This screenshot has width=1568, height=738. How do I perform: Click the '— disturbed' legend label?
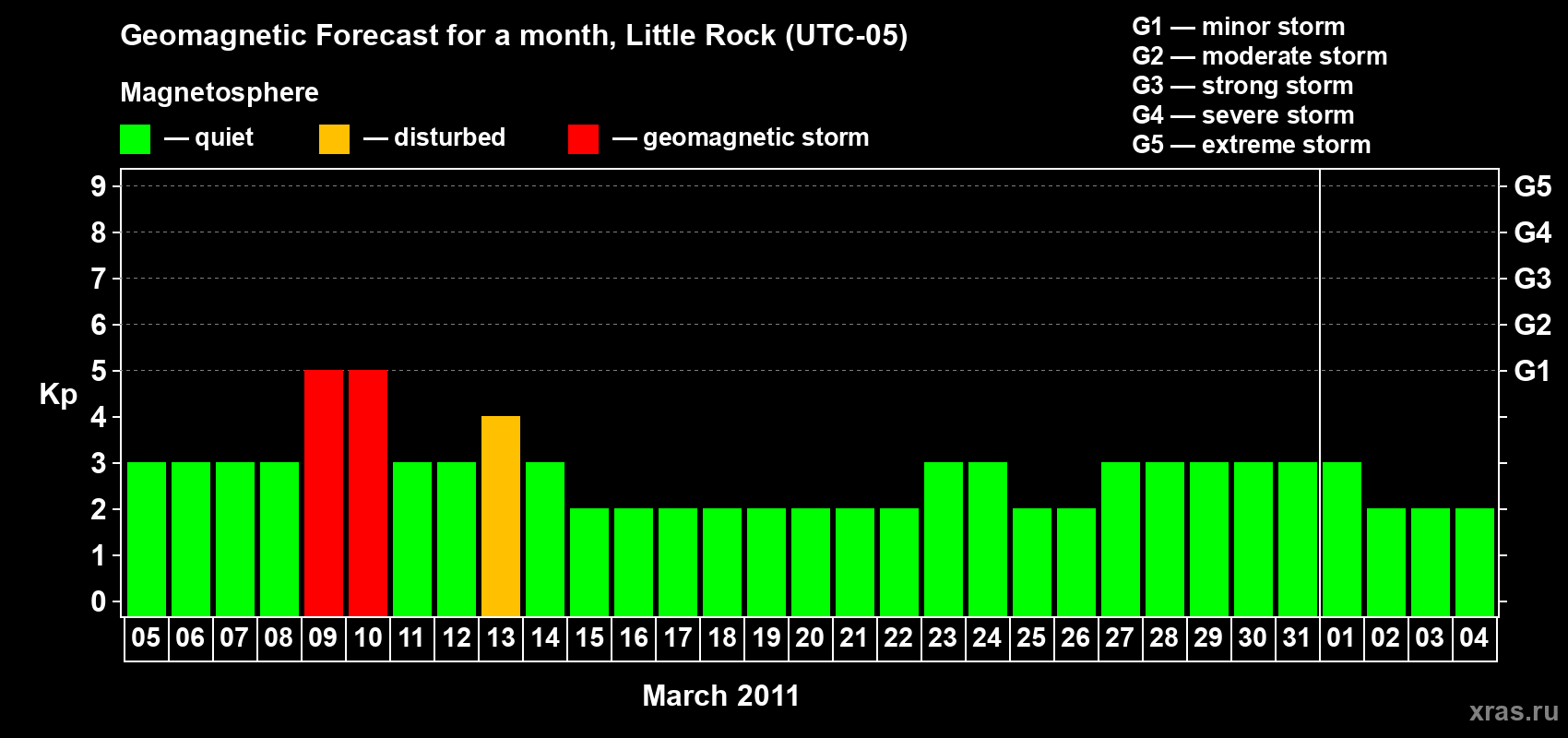[x=434, y=137]
